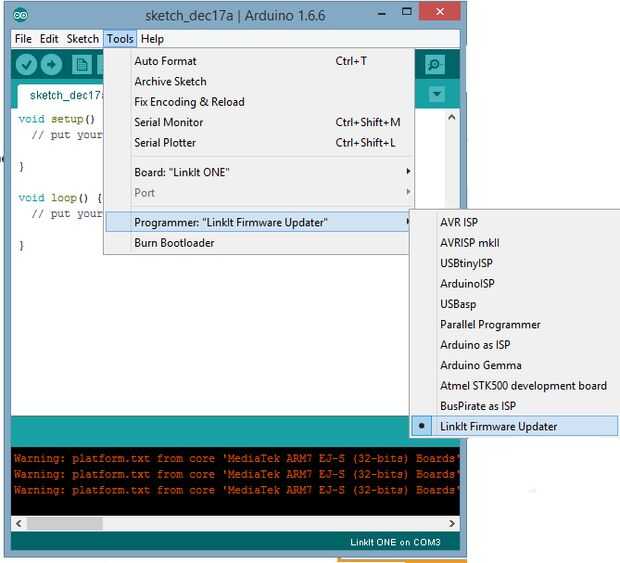620x563 pixels.
Task: Select USBtinyISP programmer option
Action: (x=466, y=263)
